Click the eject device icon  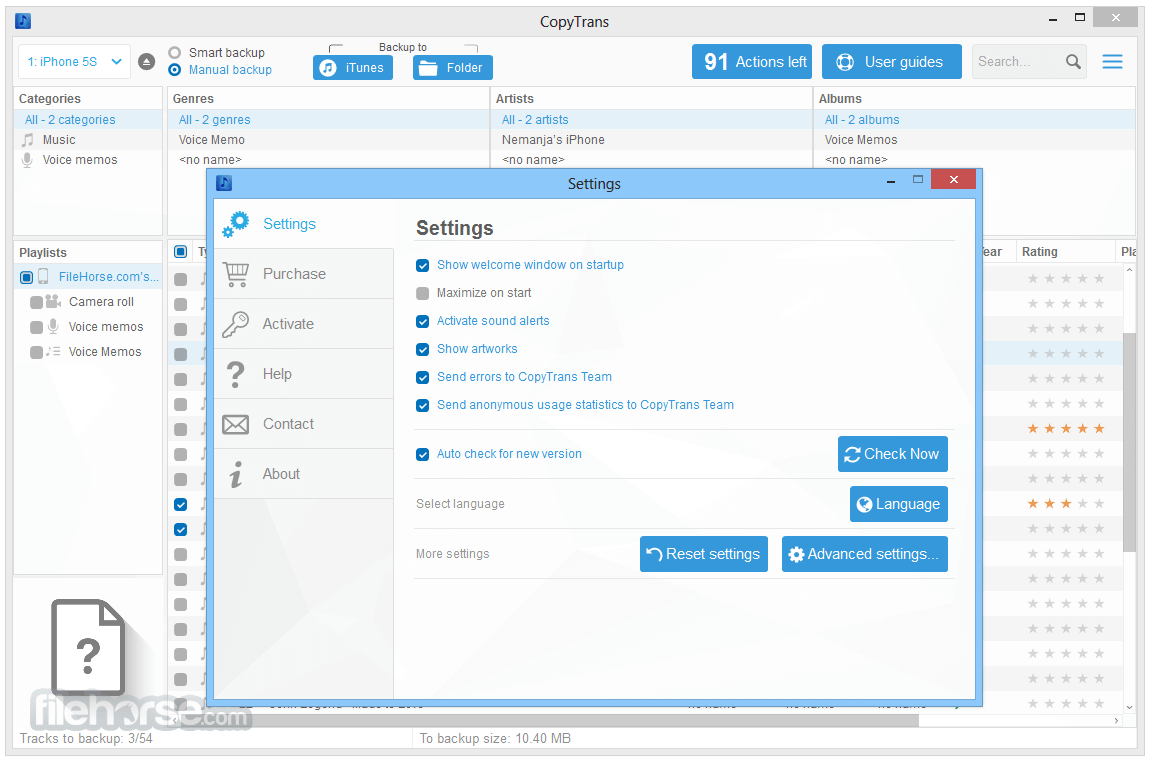[x=147, y=62]
